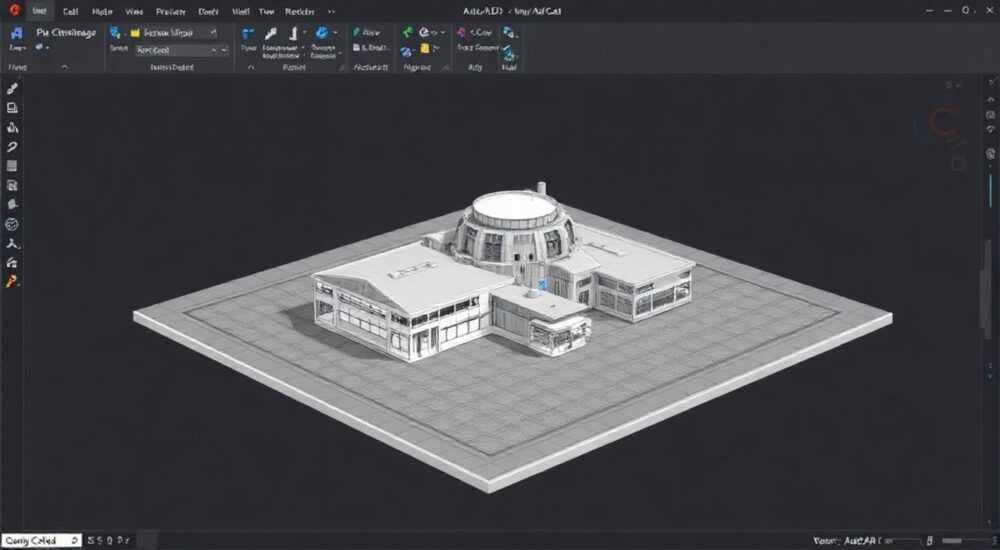Select the stacked sheets icon in left toolbar
Screen dimensions: 1000x550
pyautogui.click(x=12, y=186)
